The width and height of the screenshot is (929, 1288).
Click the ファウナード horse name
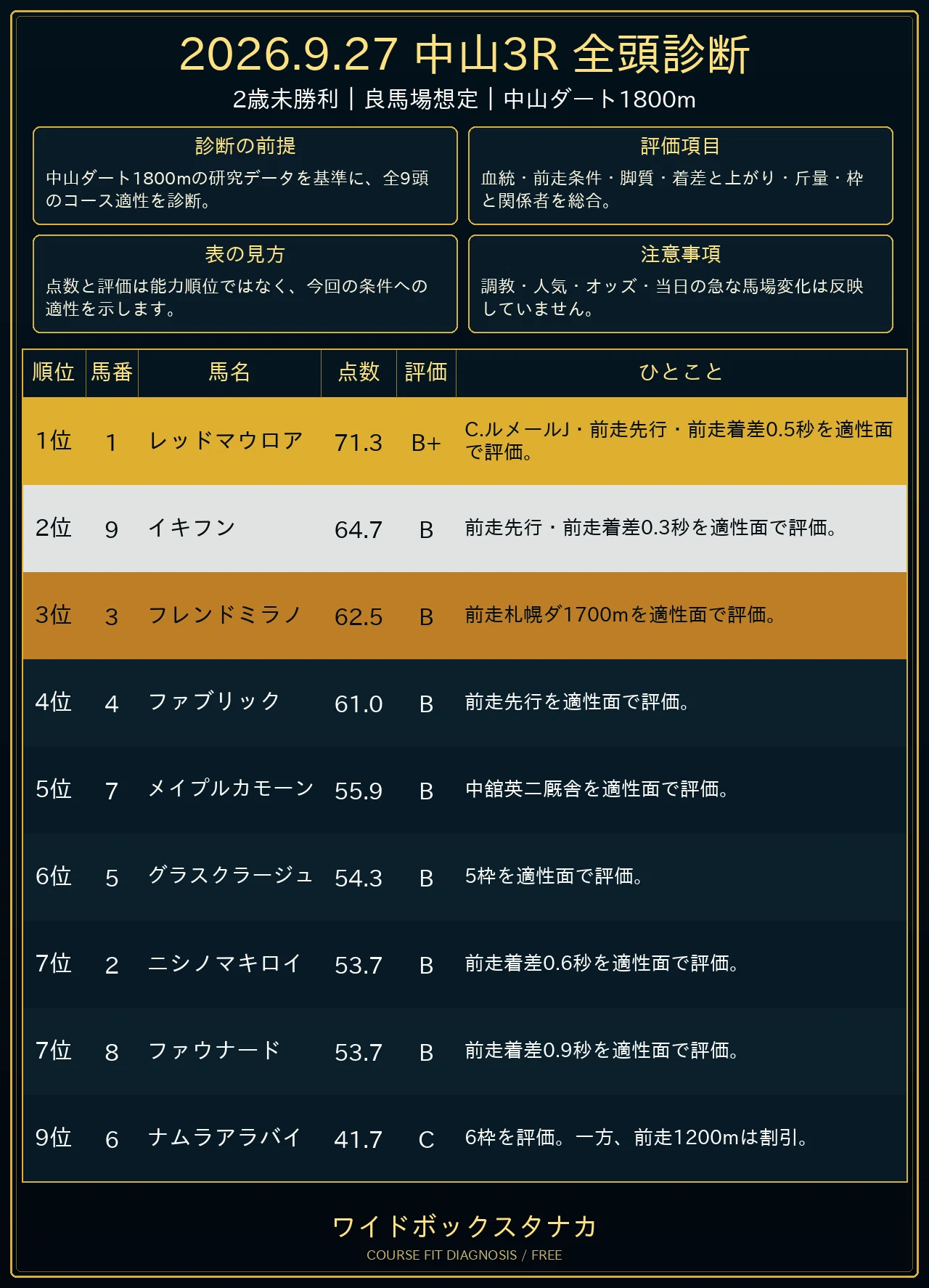(214, 1051)
